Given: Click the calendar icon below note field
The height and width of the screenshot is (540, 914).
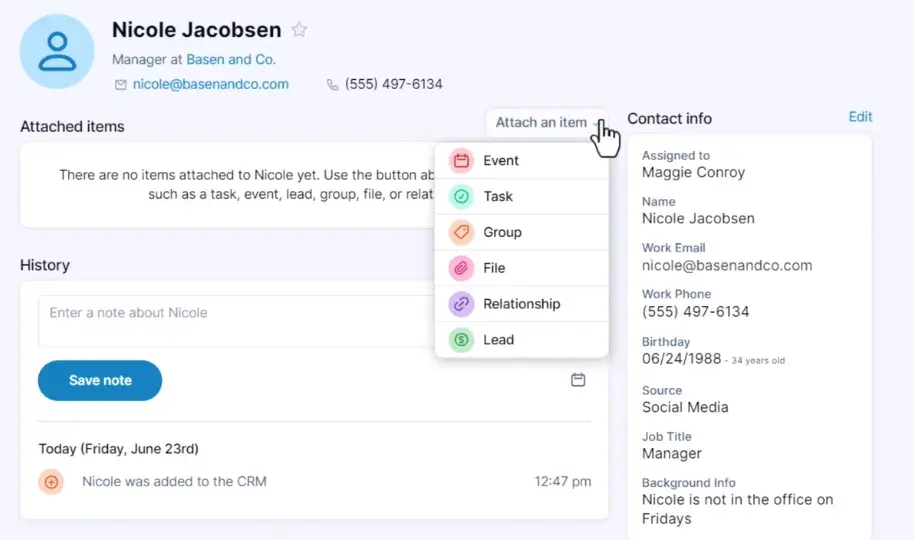Looking at the screenshot, I should click(578, 380).
